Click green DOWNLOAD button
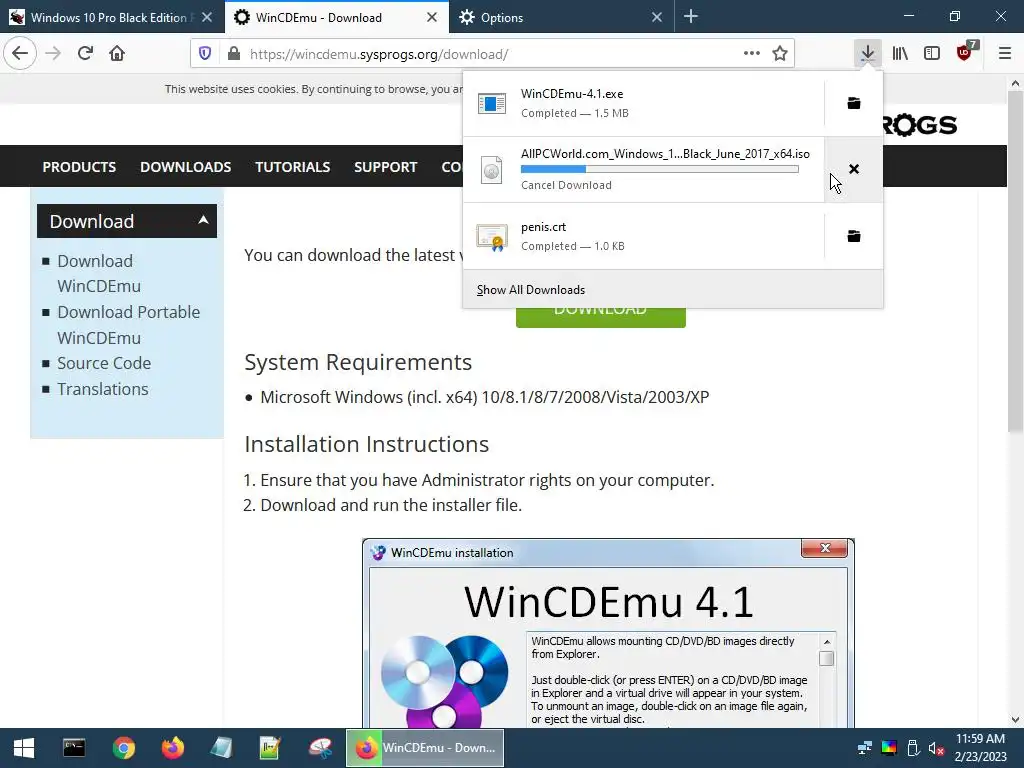The height and width of the screenshot is (768, 1024). point(601,317)
